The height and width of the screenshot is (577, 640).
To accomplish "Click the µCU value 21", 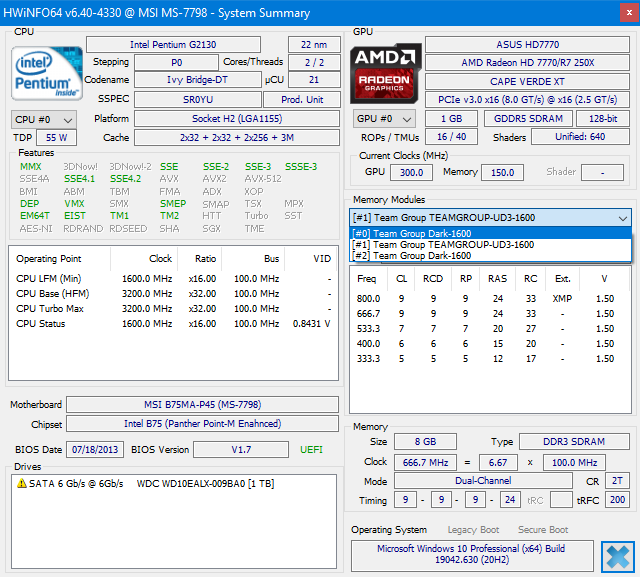I will pos(314,80).
